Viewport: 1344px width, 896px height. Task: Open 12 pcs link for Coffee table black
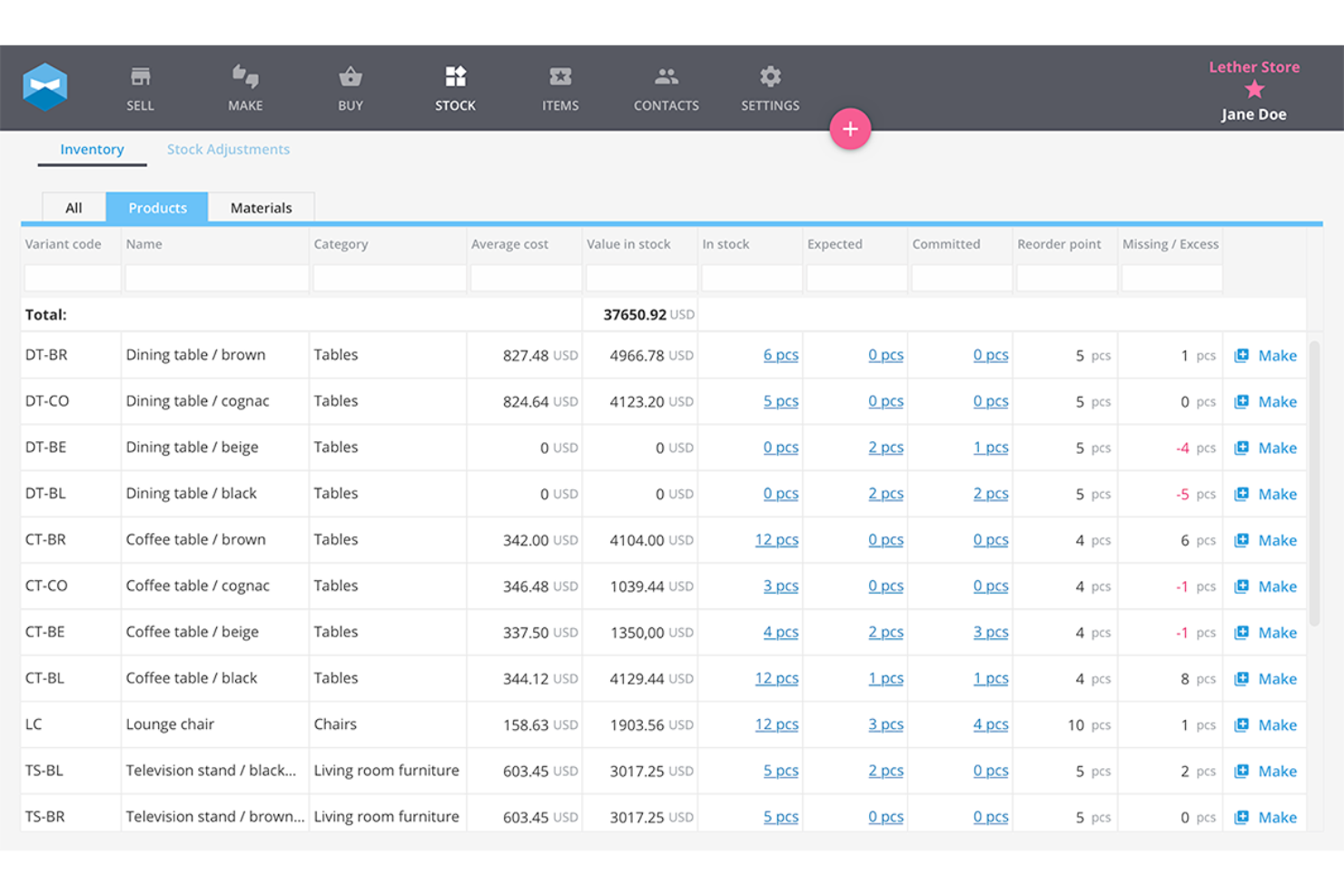tap(776, 678)
